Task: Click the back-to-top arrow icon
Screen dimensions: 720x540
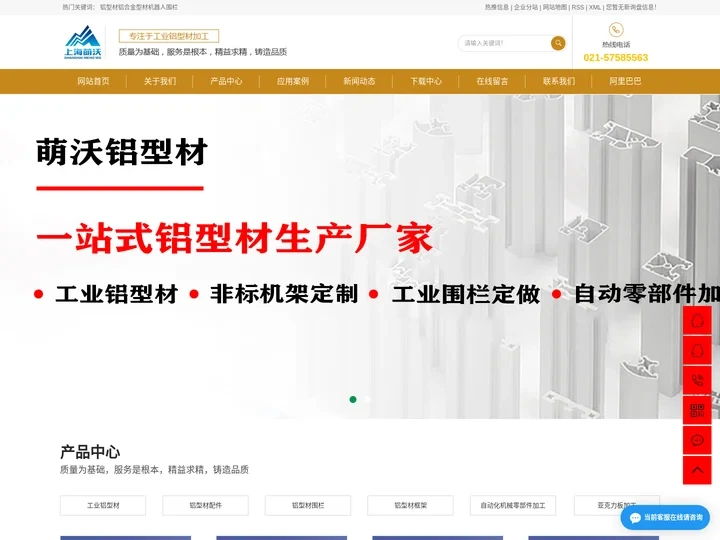Action: [x=697, y=470]
